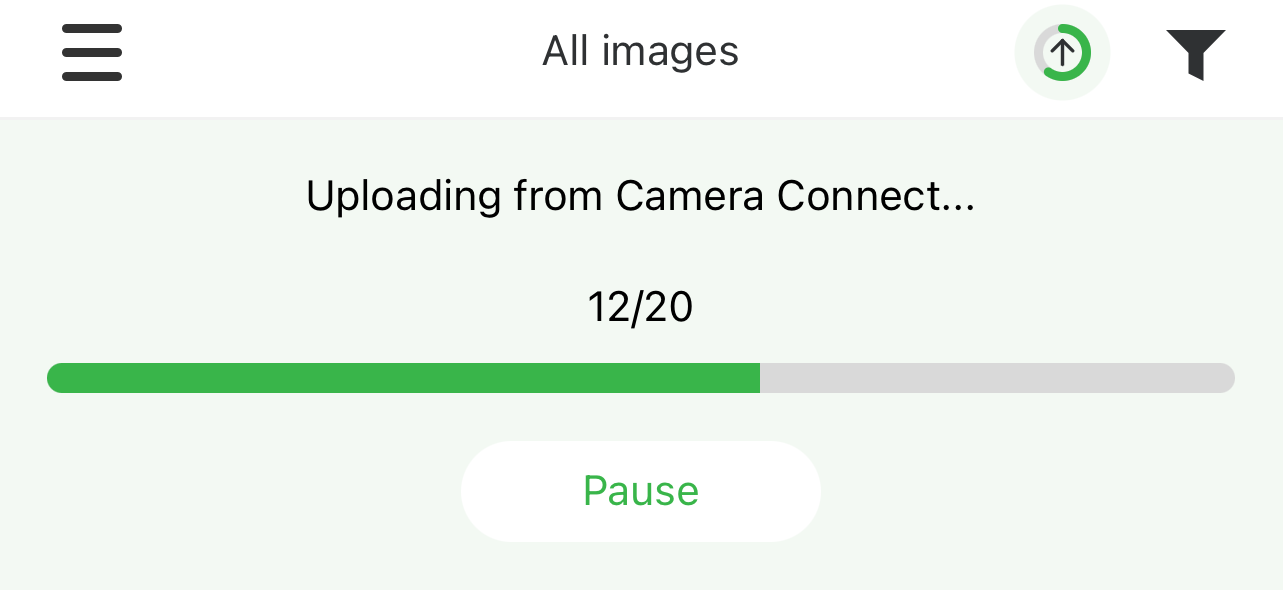Click the word "images" in the header title
The image size is (1283, 590).
(x=670, y=52)
